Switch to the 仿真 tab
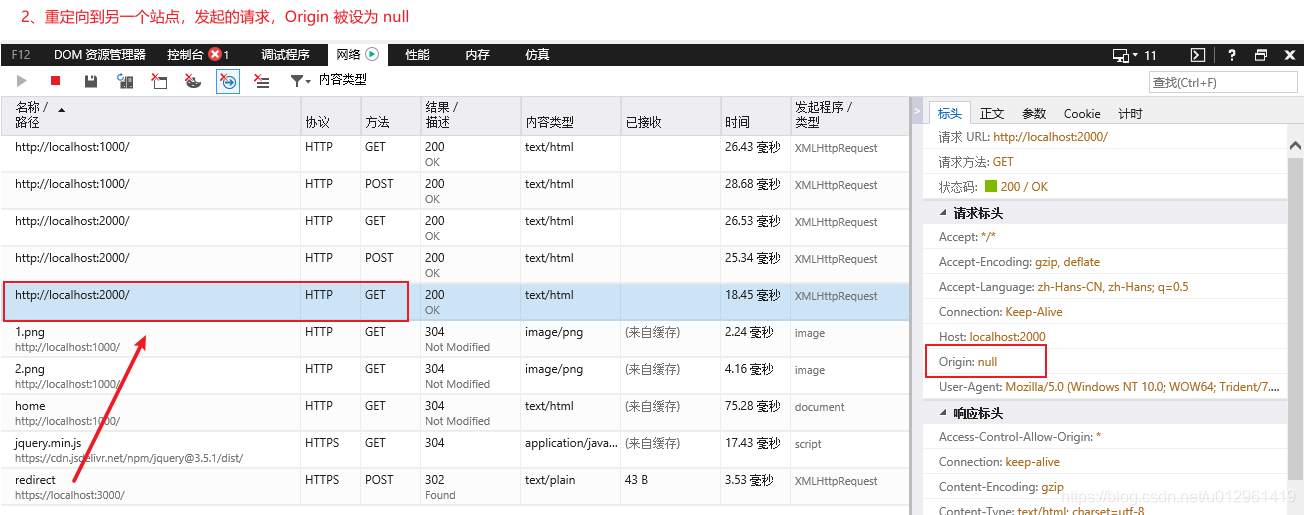Image resolution: width=1305 pixels, height=515 pixels. point(537,55)
